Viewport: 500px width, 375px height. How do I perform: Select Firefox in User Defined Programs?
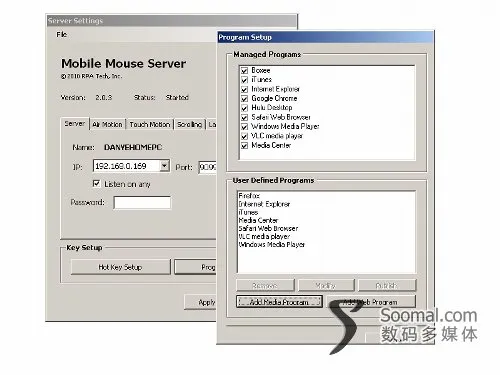(249, 196)
